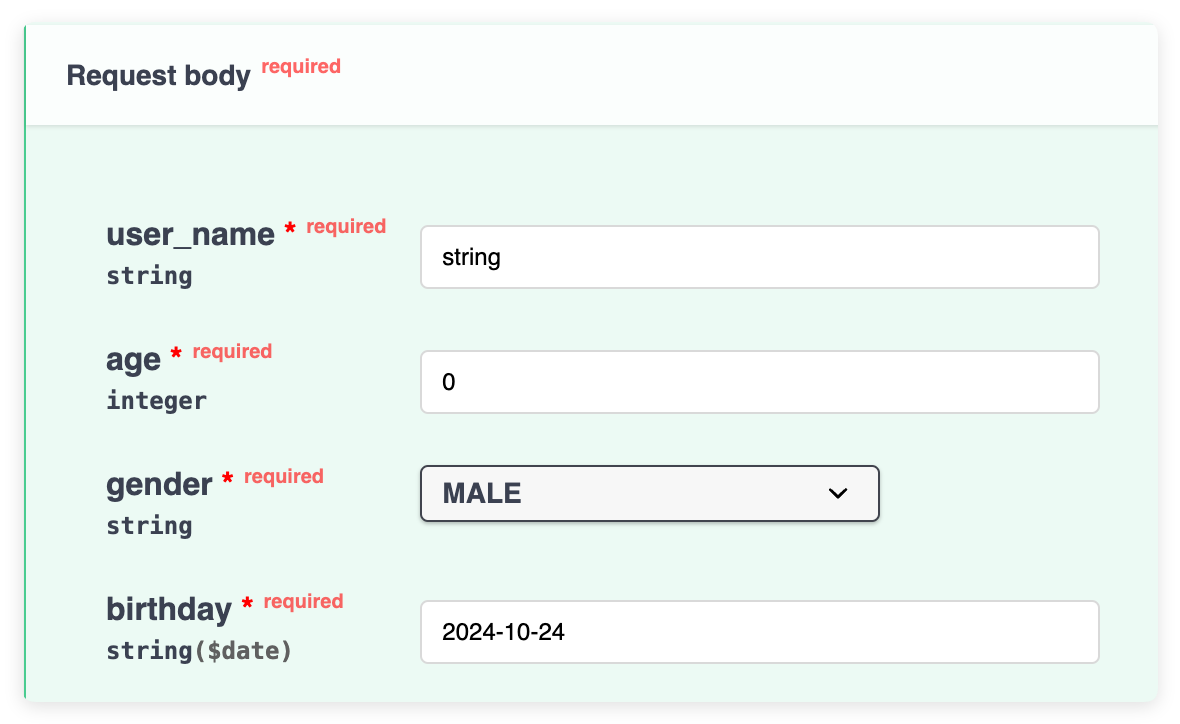The image size is (1180, 724).
Task: Expand the gender selection combo box
Action: coord(650,493)
